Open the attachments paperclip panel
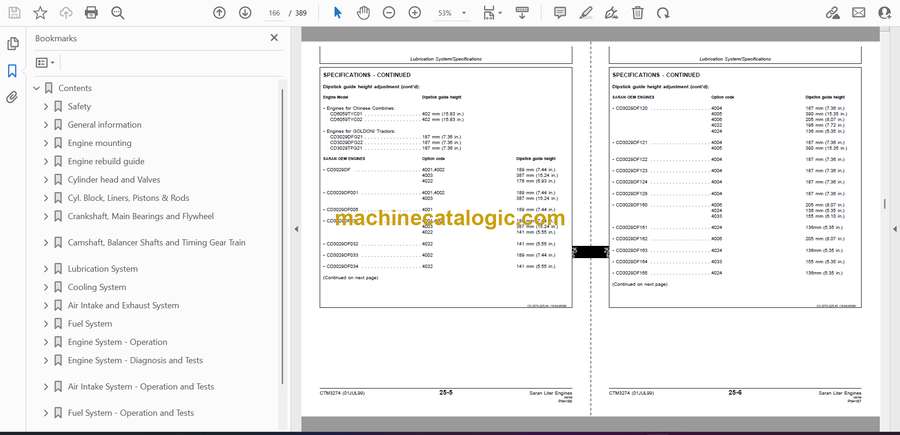Viewport: 900px width, 435px height. [12, 97]
